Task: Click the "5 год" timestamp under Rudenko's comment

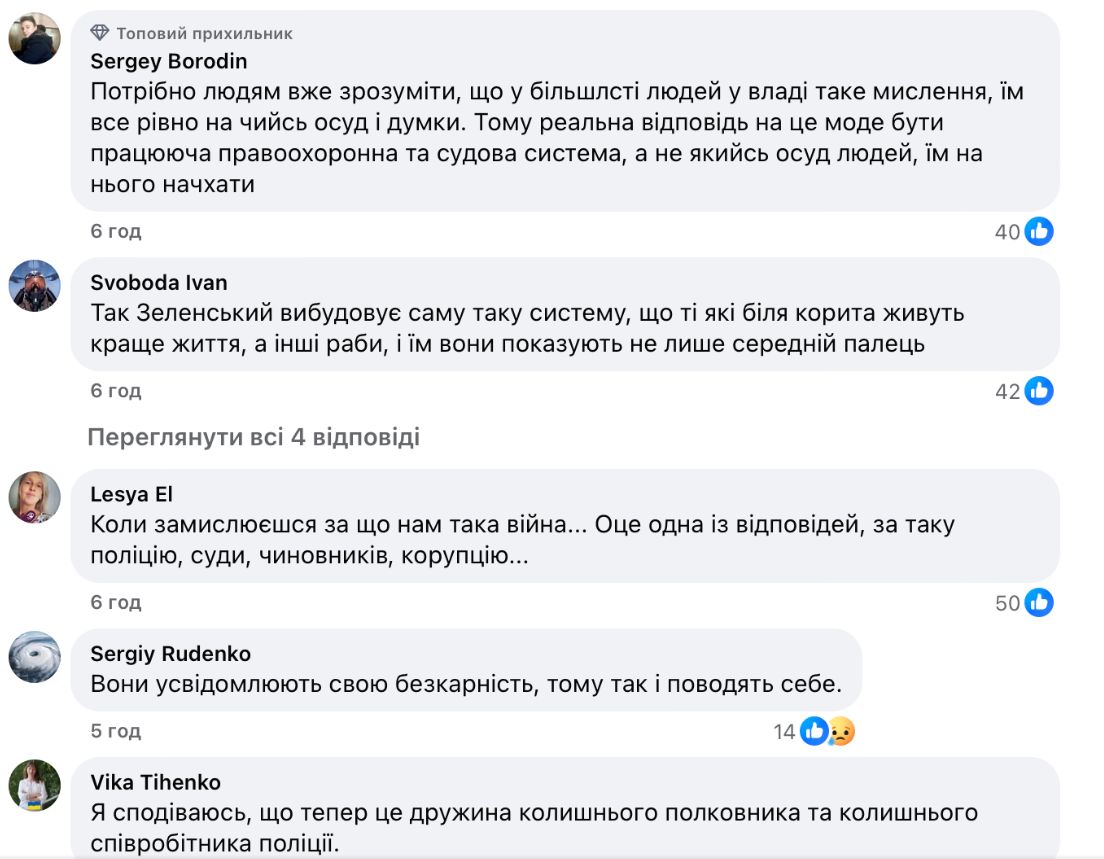Action: click(x=116, y=732)
